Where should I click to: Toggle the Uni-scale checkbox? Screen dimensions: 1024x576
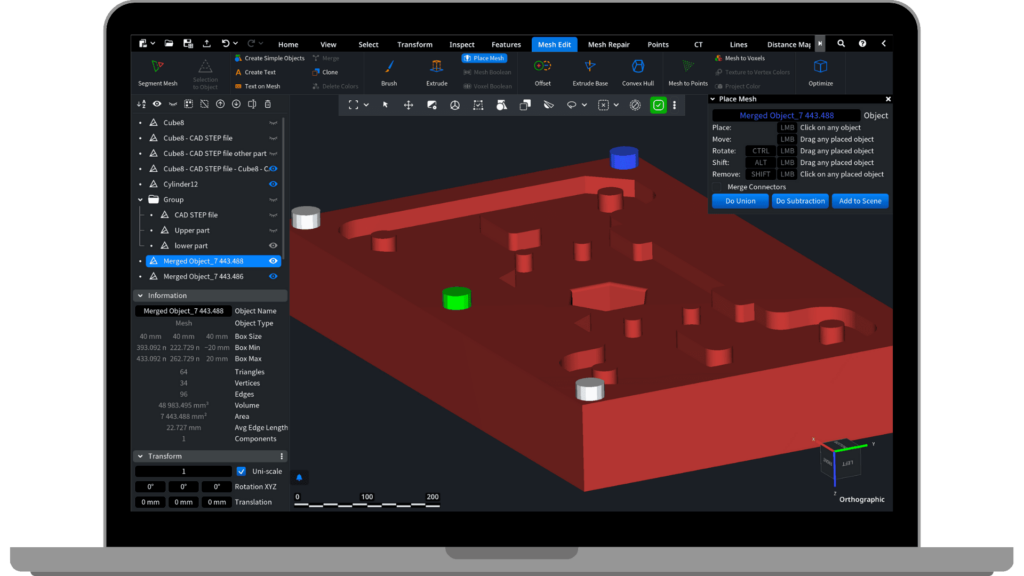[x=241, y=471]
